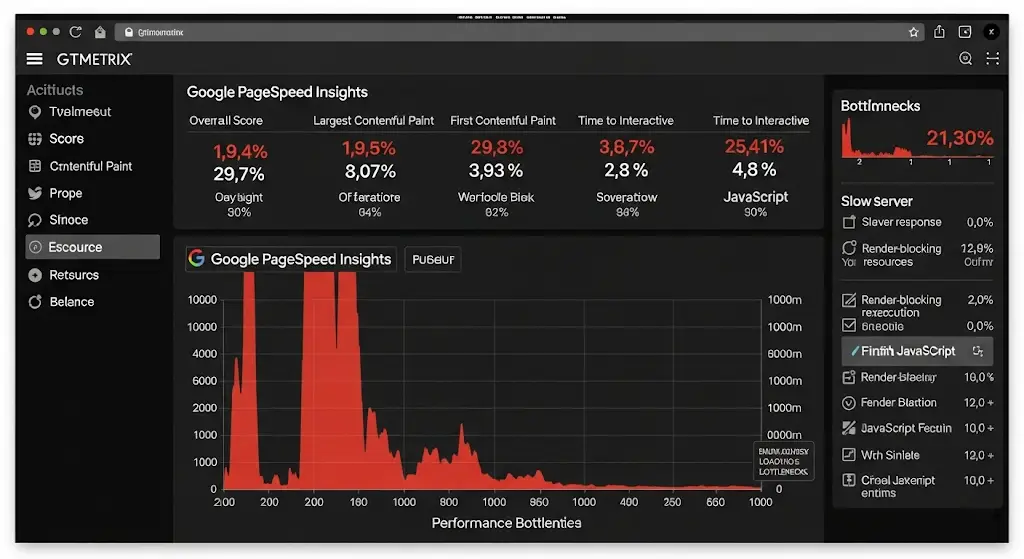Screen dimensions: 1024x559
Task: Click the 29,7% overall score value
Action: coord(239,174)
